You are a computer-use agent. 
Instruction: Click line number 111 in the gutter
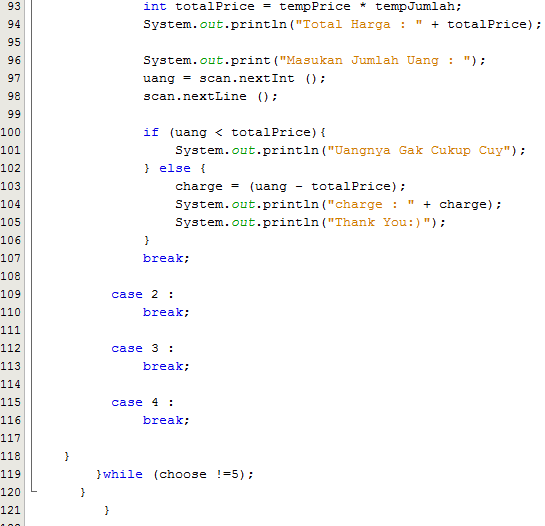click(x=10, y=331)
